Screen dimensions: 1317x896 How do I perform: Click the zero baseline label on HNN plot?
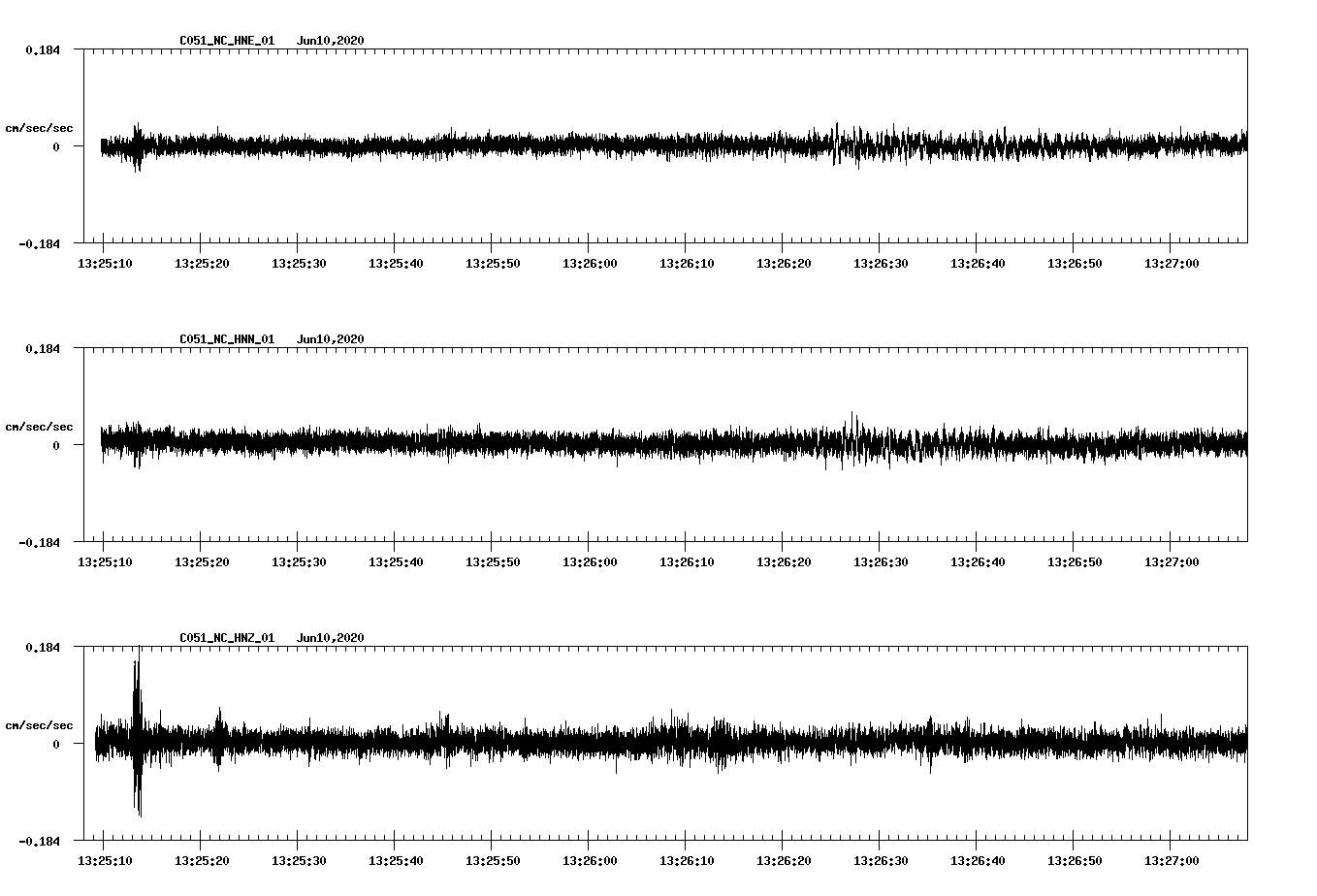56,445
